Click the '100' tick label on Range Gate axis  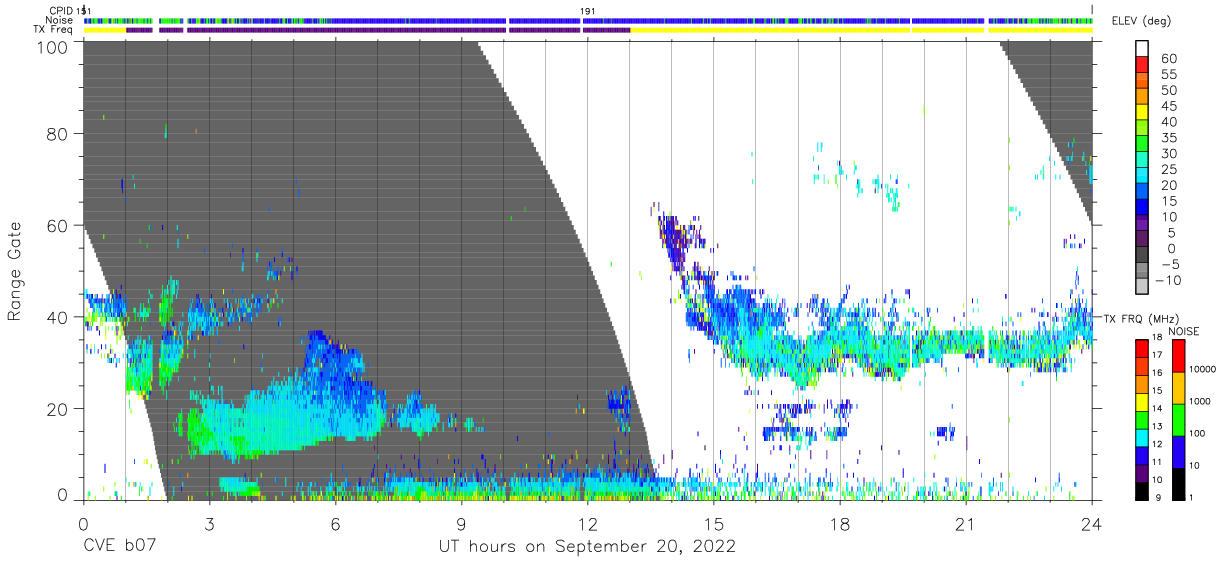click(x=54, y=46)
